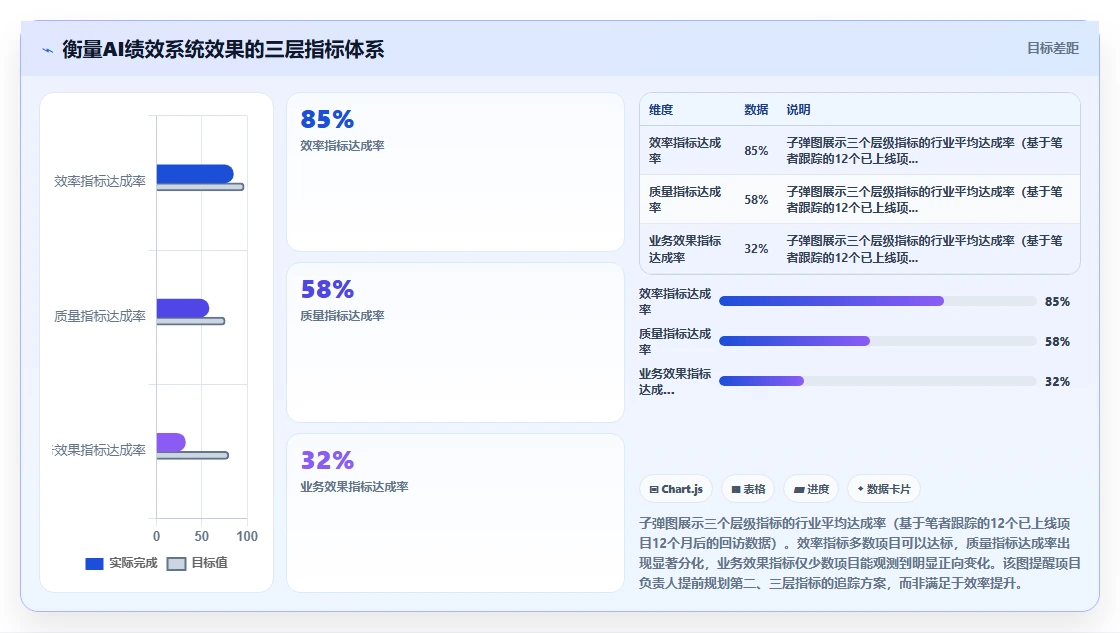The image size is (1120, 633).
Task: Click the 业务效果指标达成率 table row label
Action: [685, 249]
